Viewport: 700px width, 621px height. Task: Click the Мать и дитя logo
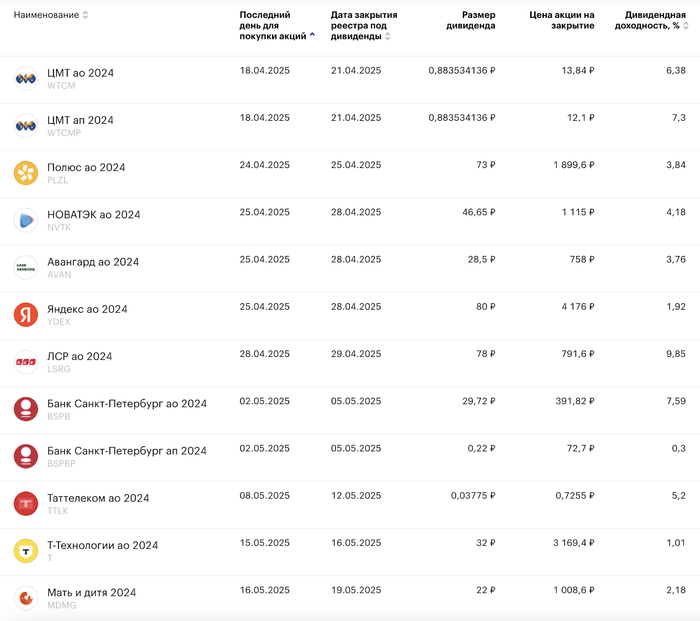coord(26,598)
